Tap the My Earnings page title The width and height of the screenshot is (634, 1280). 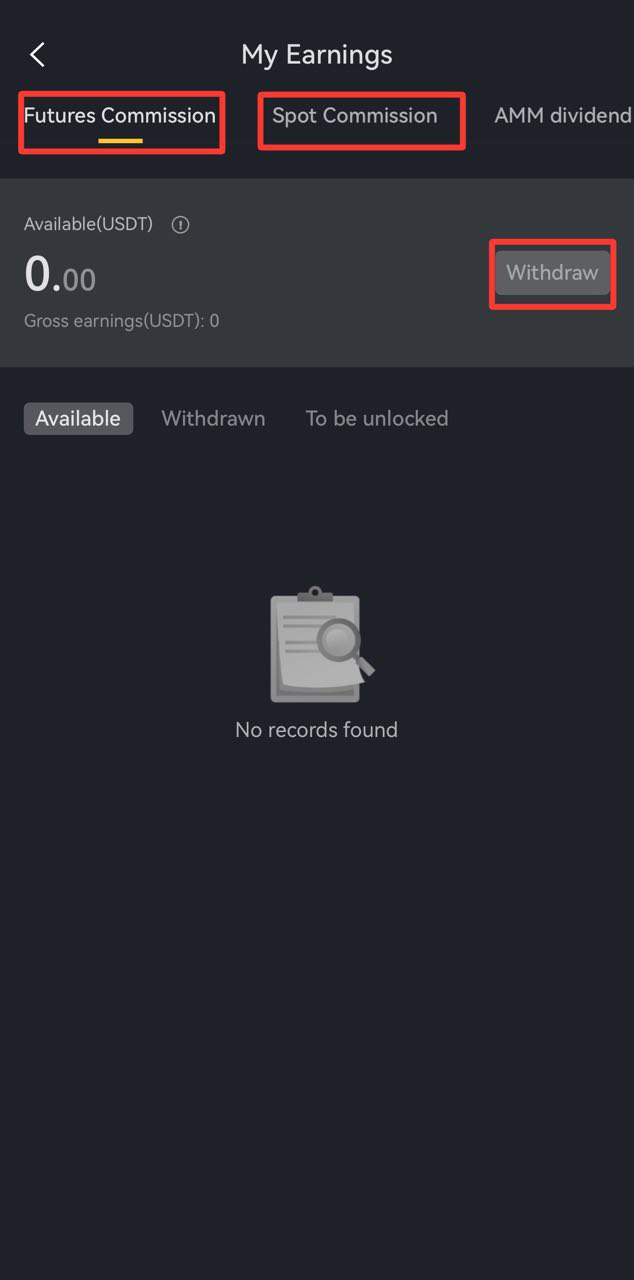317,54
